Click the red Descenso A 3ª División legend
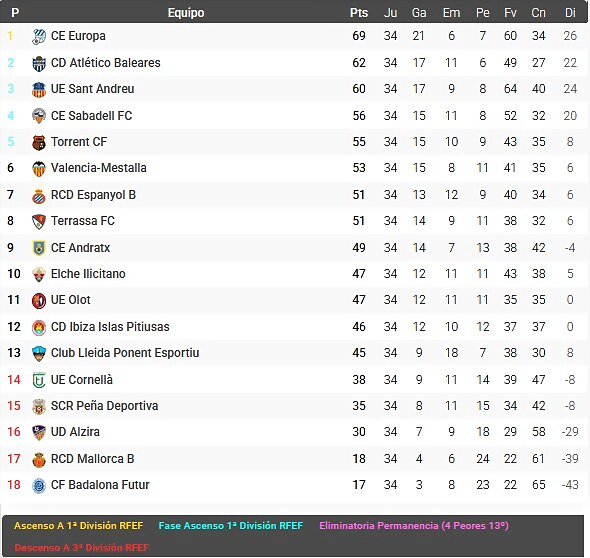Screen dimensions: 590x558 coord(82,547)
